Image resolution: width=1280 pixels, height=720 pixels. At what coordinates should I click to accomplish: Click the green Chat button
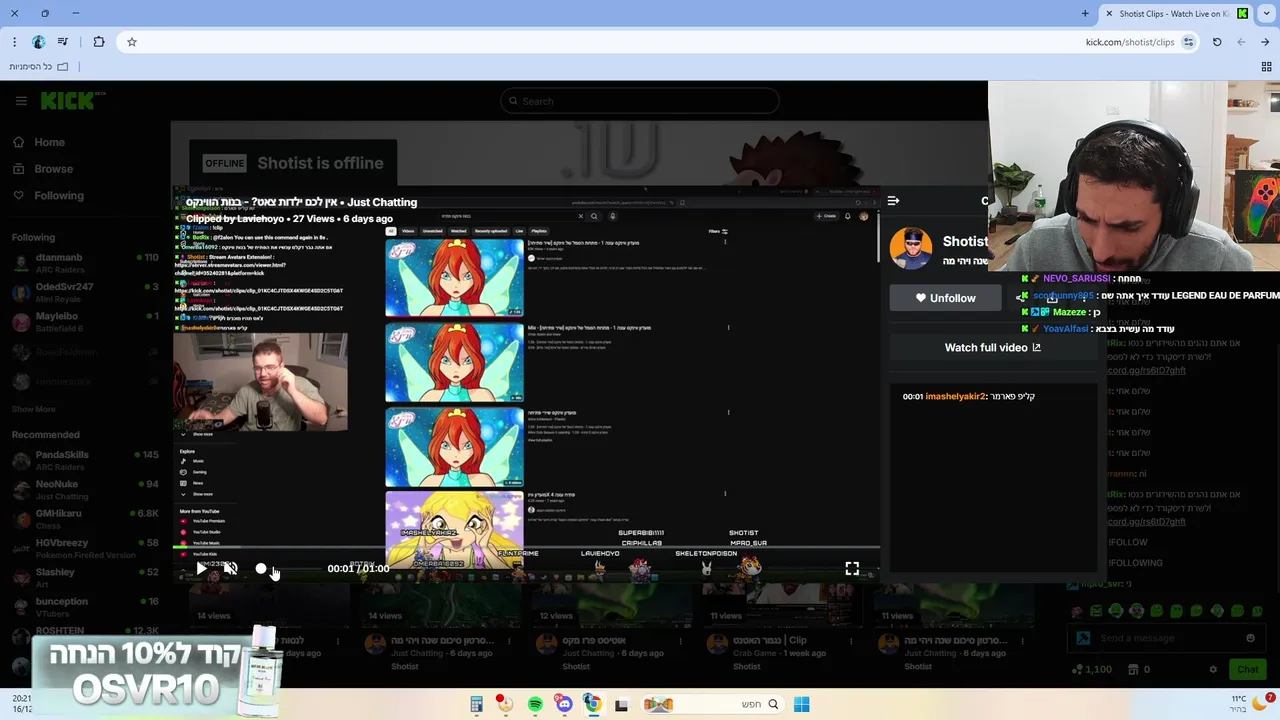[x=1248, y=669]
